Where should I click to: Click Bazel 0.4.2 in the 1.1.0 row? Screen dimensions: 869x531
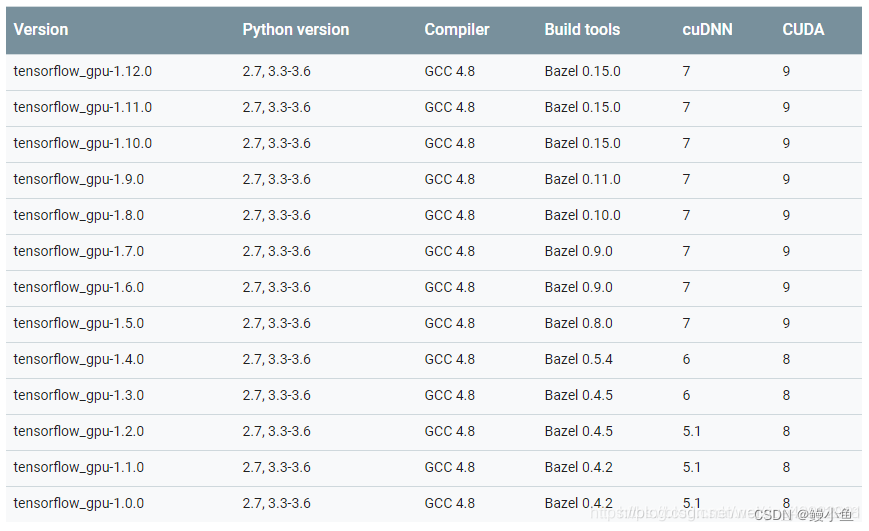click(x=579, y=468)
